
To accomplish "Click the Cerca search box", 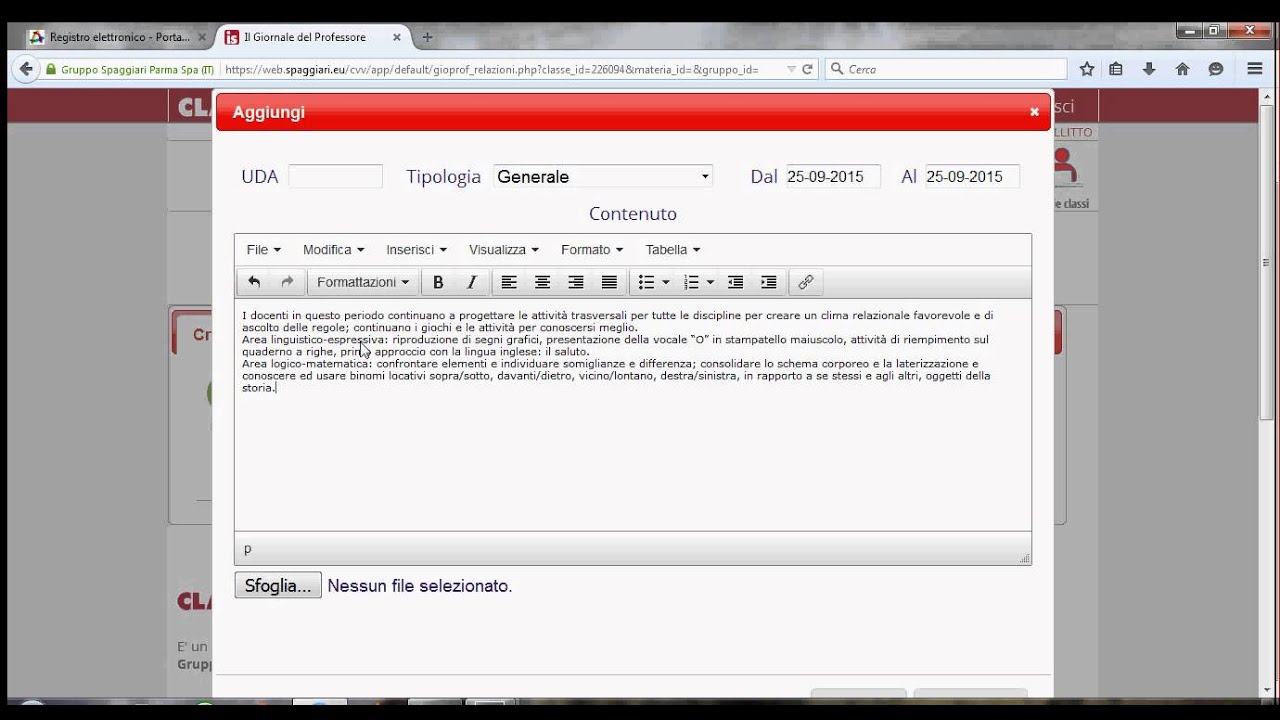I will click(946, 69).
